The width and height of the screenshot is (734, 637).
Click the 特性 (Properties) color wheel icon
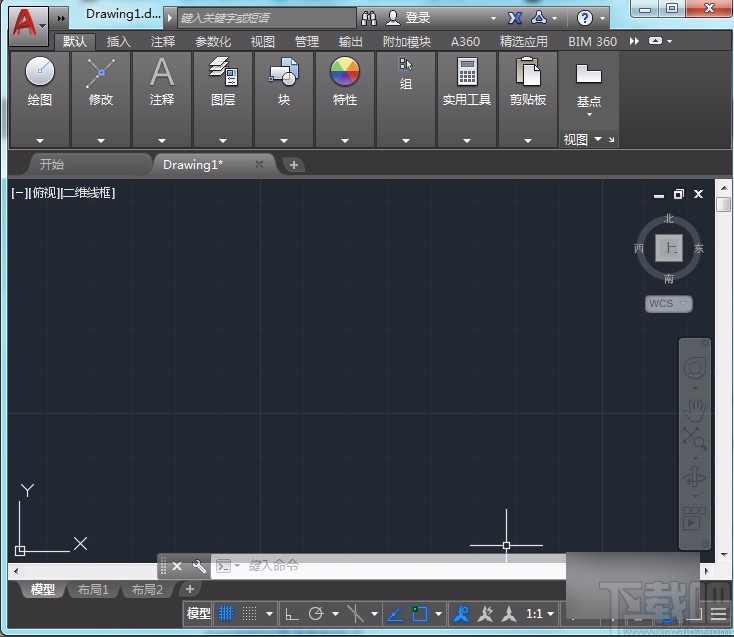coord(344,72)
